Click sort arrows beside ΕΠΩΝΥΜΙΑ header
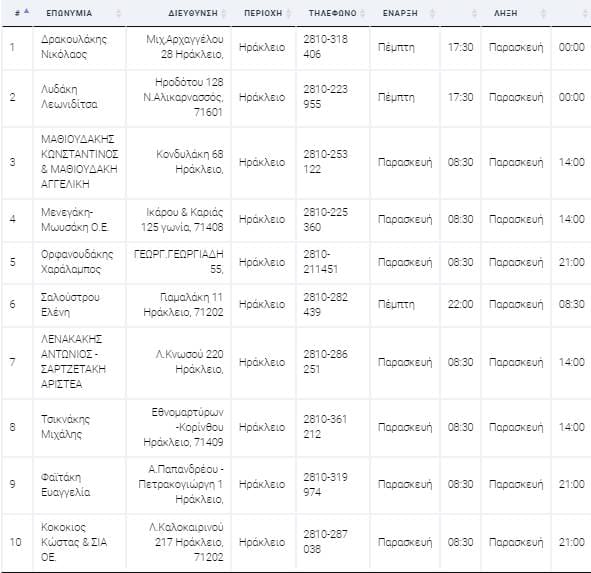Screen dimensions: 591x573 118,14
